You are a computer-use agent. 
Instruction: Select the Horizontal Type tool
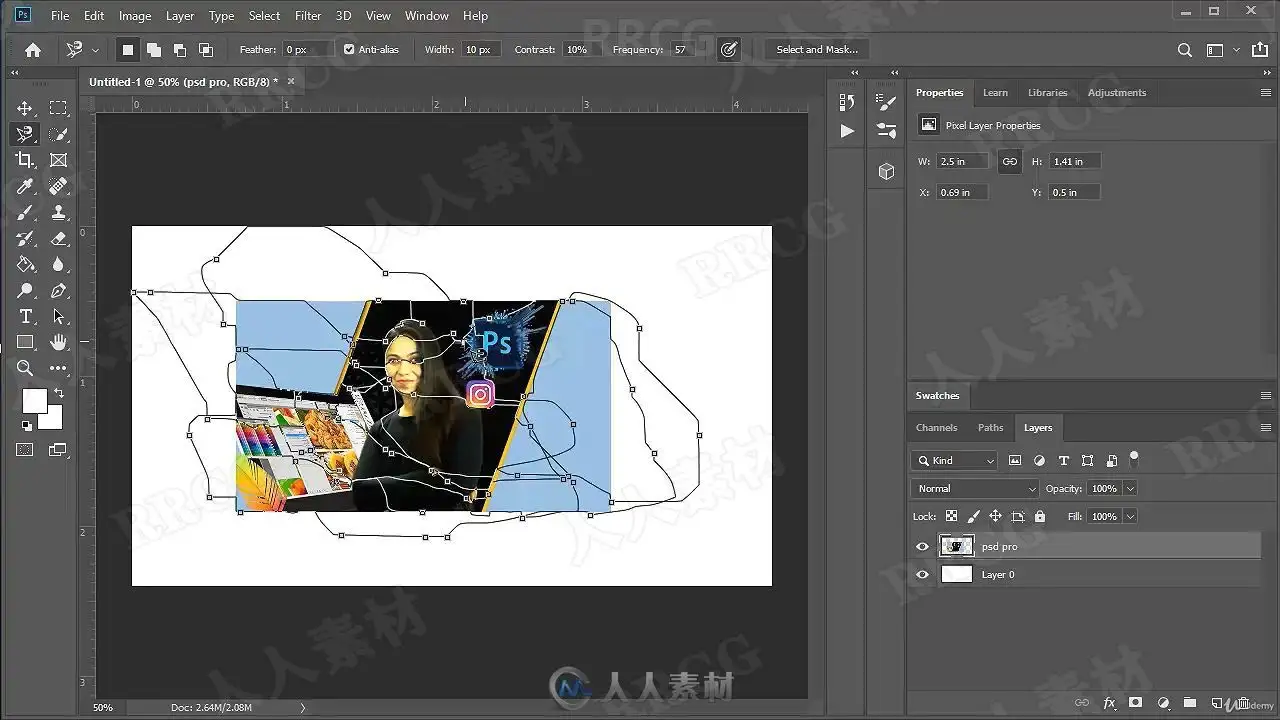(x=25, y=316)
